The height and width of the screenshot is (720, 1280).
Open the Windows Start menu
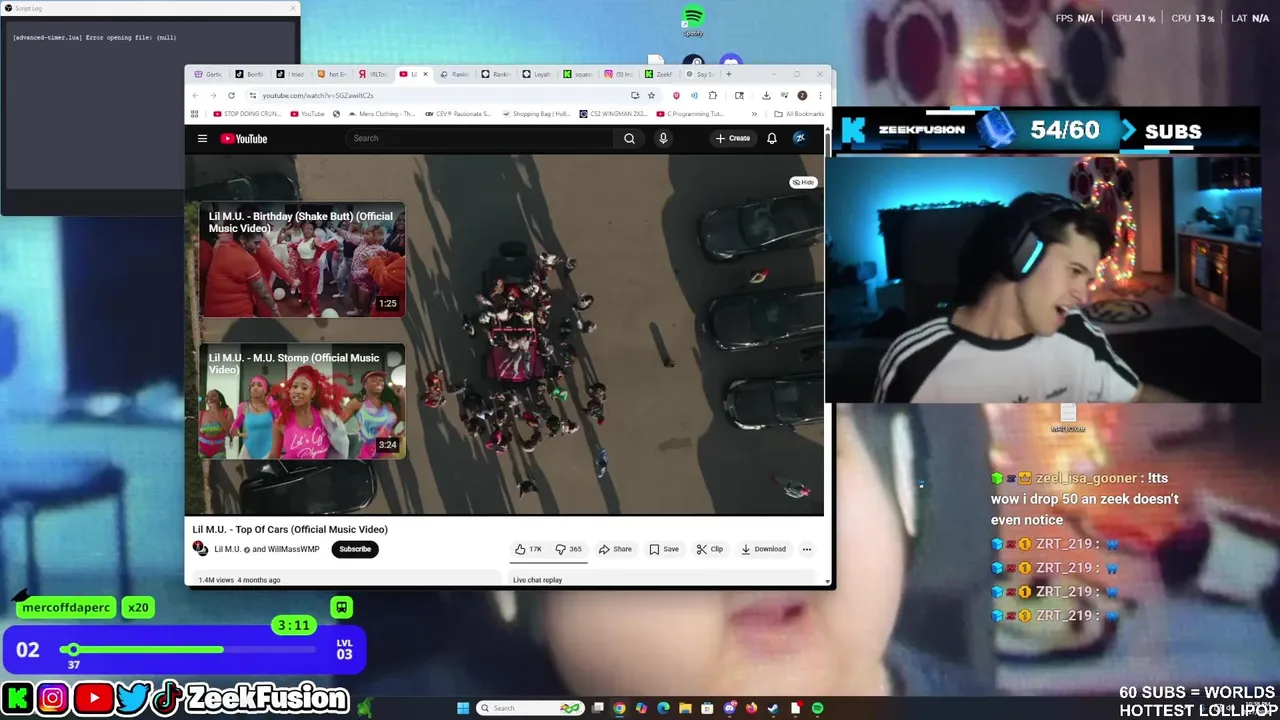click(463, 708)
